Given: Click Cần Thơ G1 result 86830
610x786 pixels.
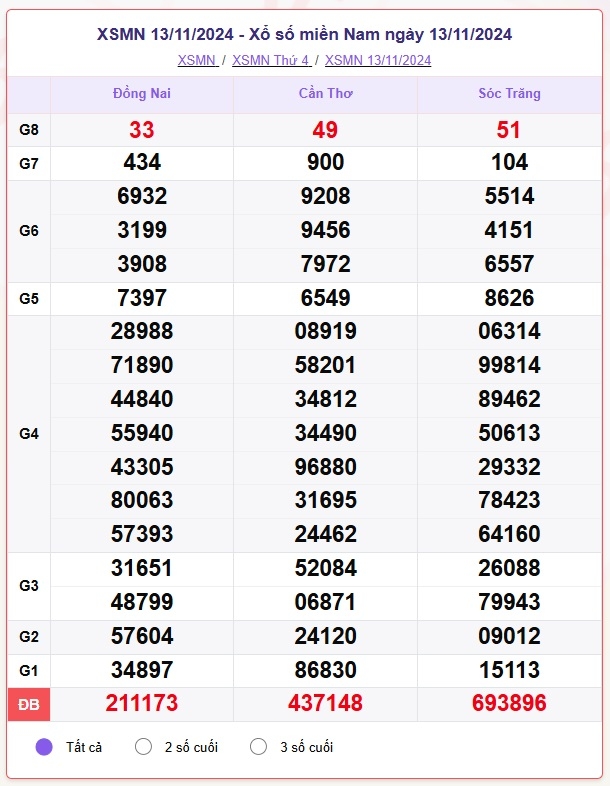Looking at the screenshot, I should [325, 670].
